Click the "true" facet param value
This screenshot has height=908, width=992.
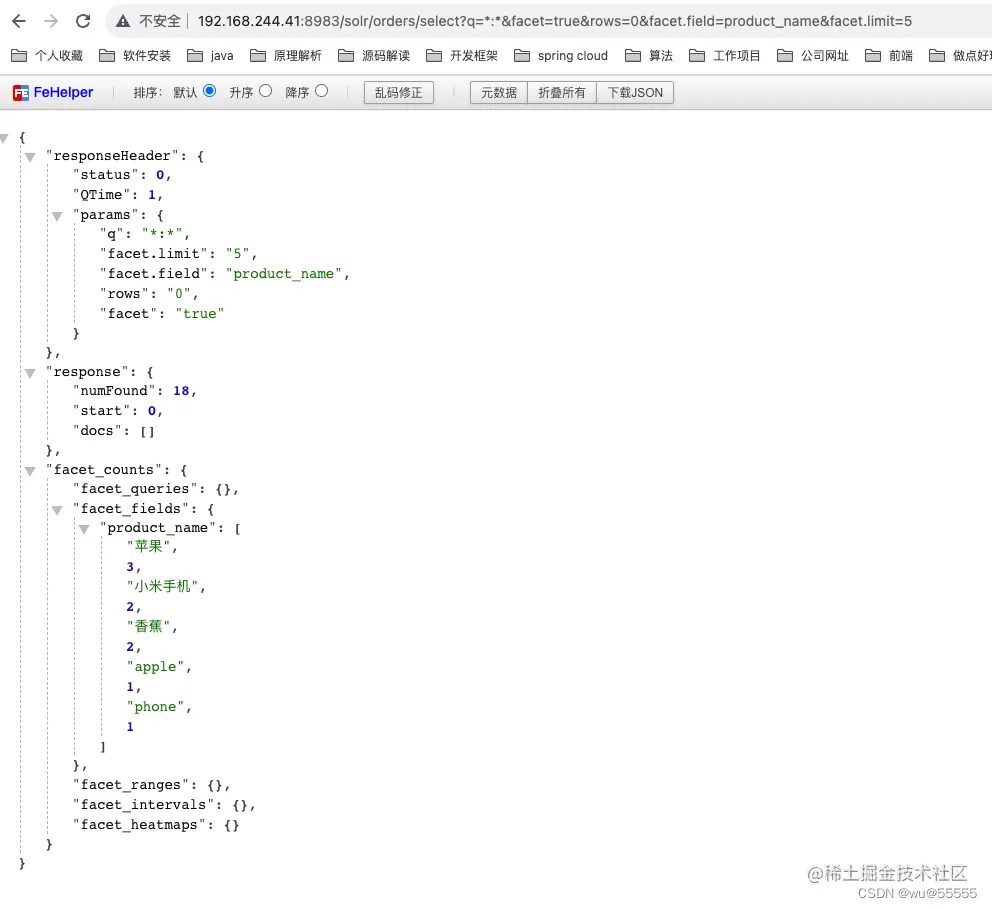tap(200, 314)
